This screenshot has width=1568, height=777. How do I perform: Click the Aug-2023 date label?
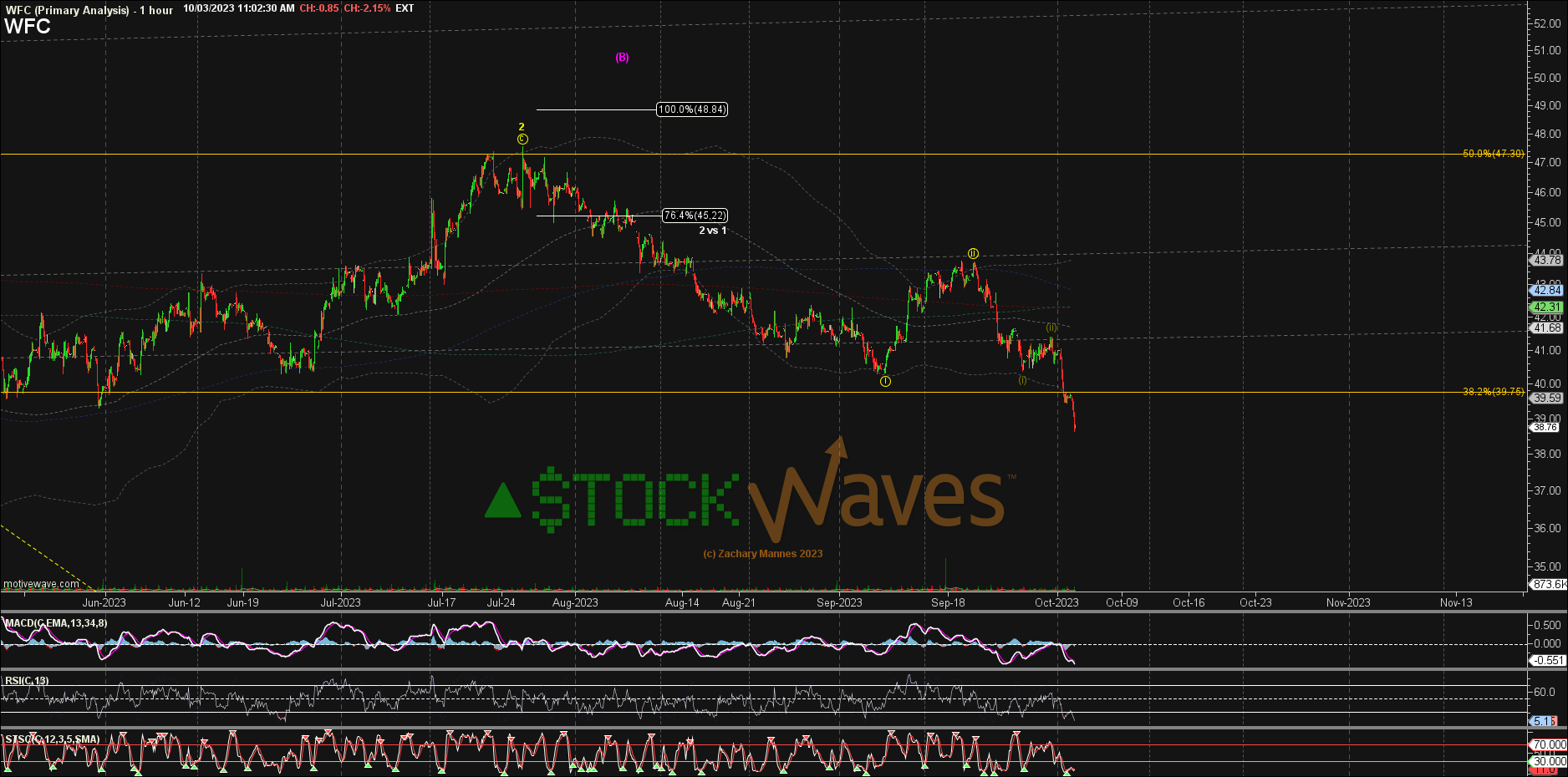click(575, 602)
